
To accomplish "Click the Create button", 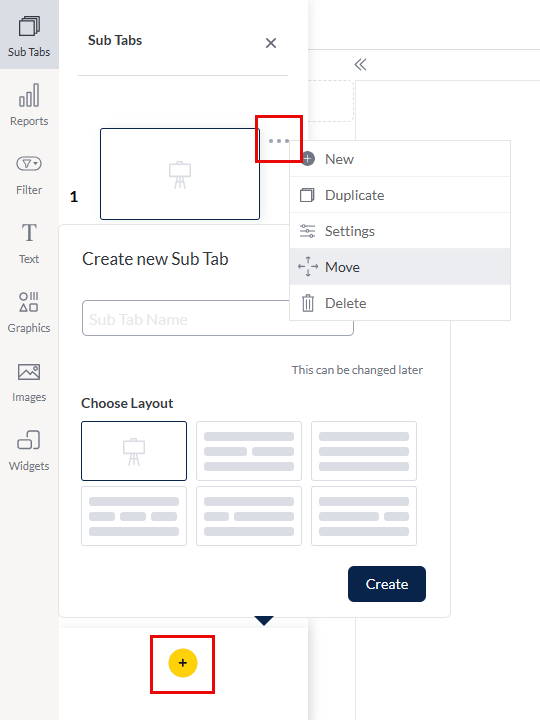I will point(387,584).
